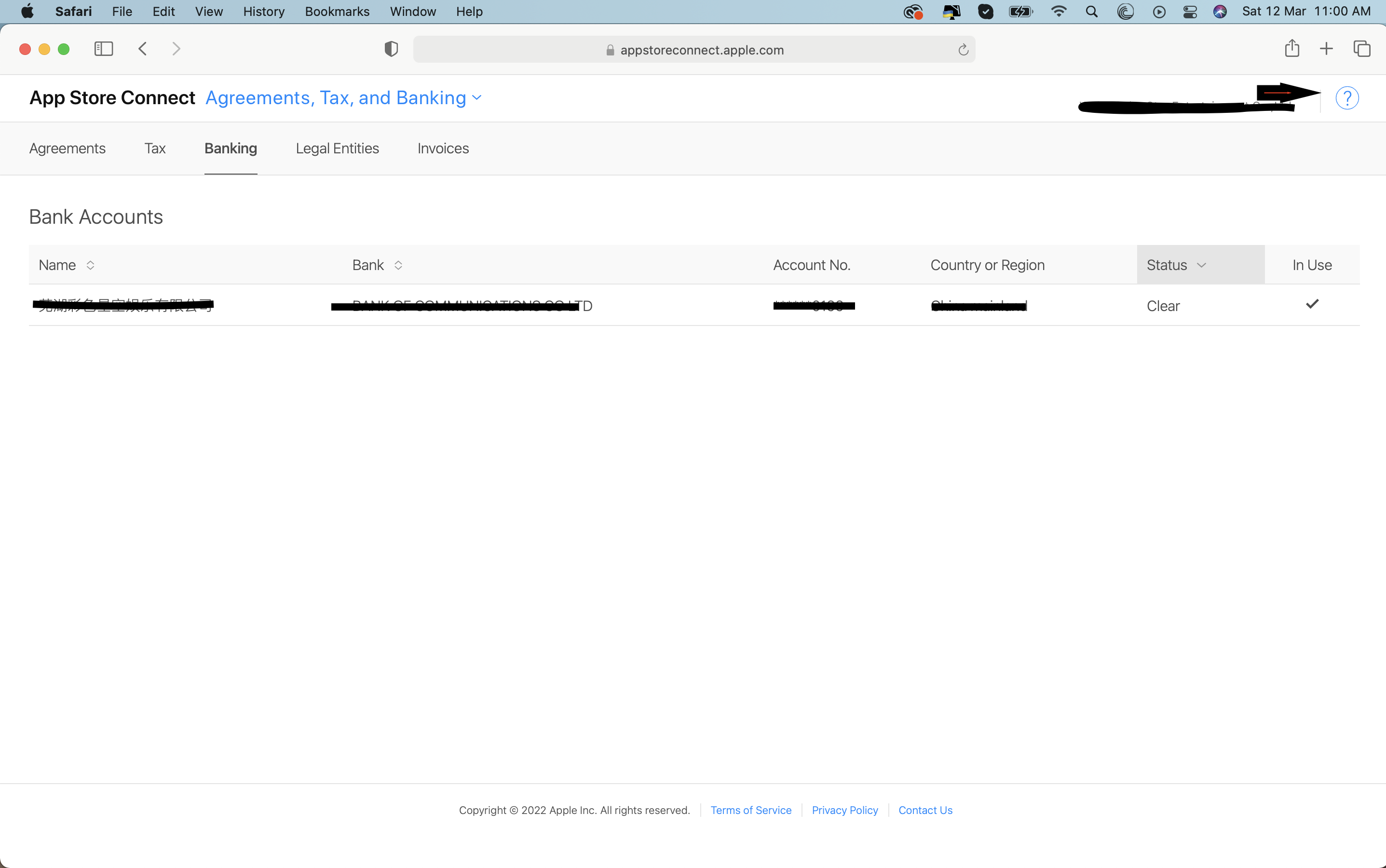This screenshot has height=868, width=1386.
Task: Open Wi-Fi status menu
Action: coord(1058,12)
